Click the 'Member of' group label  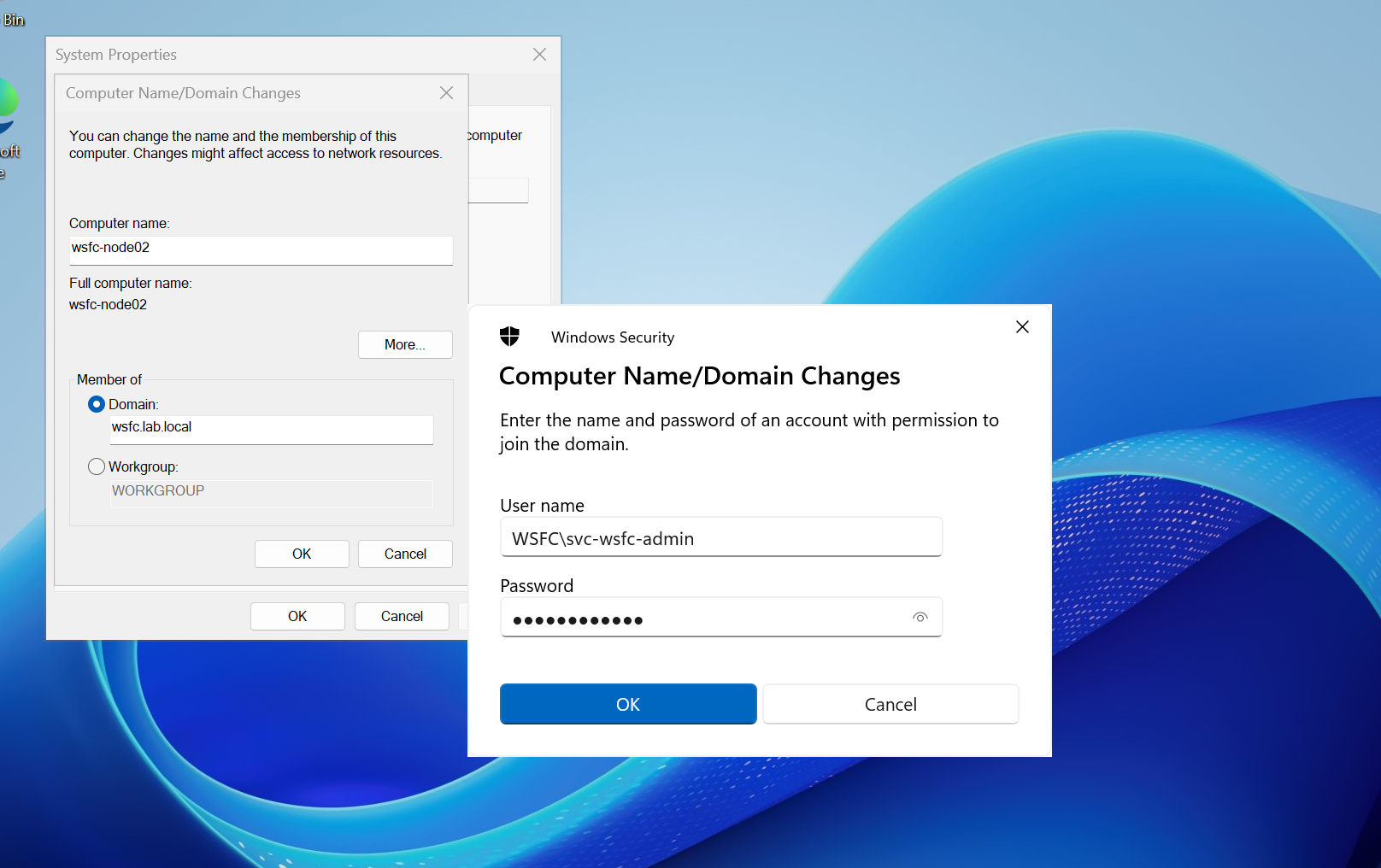[x=109, y=379]
